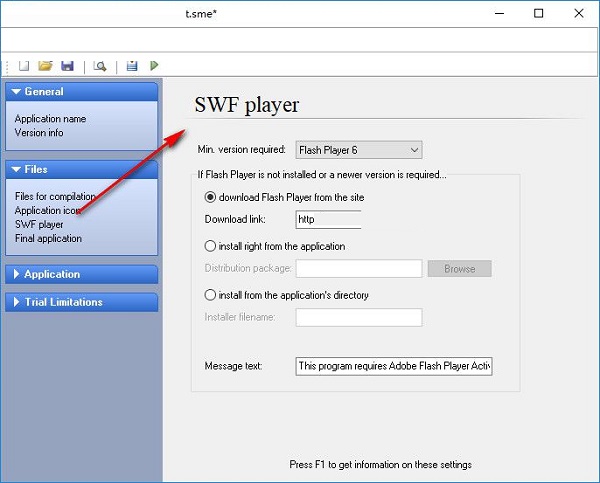
Task: Open the Application name page
Action: pyautogui.click(x=51, y=119)
